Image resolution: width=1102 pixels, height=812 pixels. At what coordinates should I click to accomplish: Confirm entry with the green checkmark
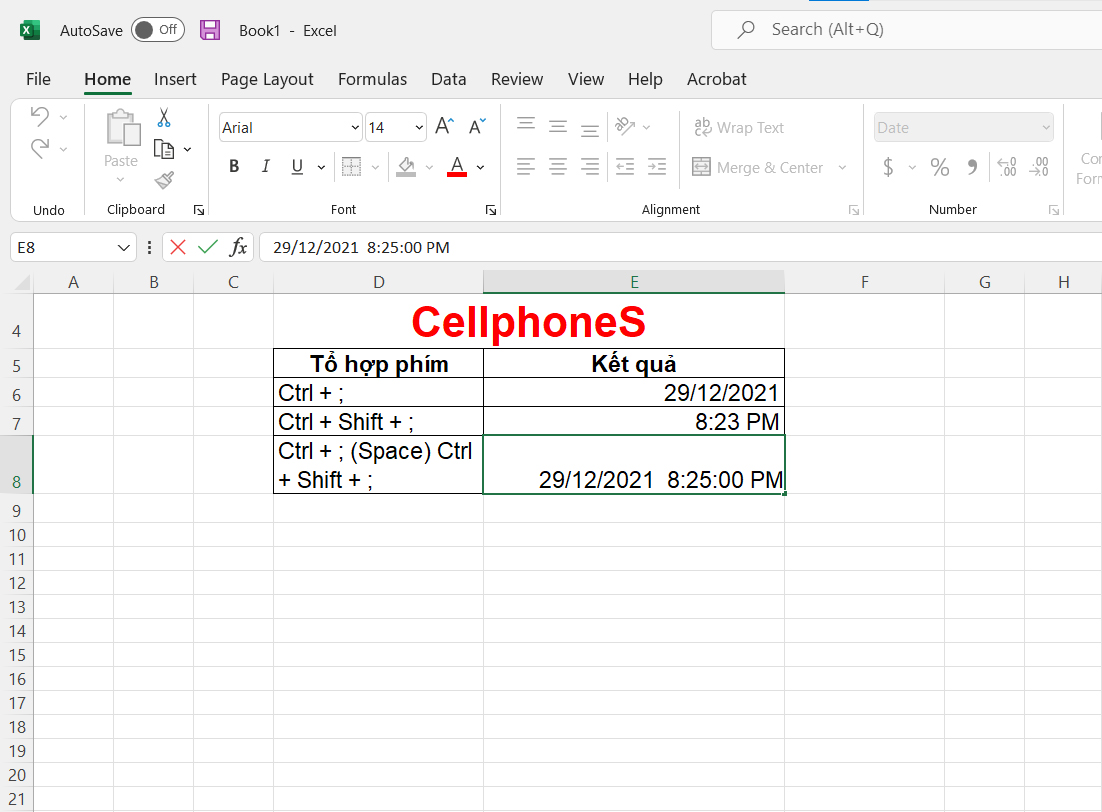(x=208, y=247)
